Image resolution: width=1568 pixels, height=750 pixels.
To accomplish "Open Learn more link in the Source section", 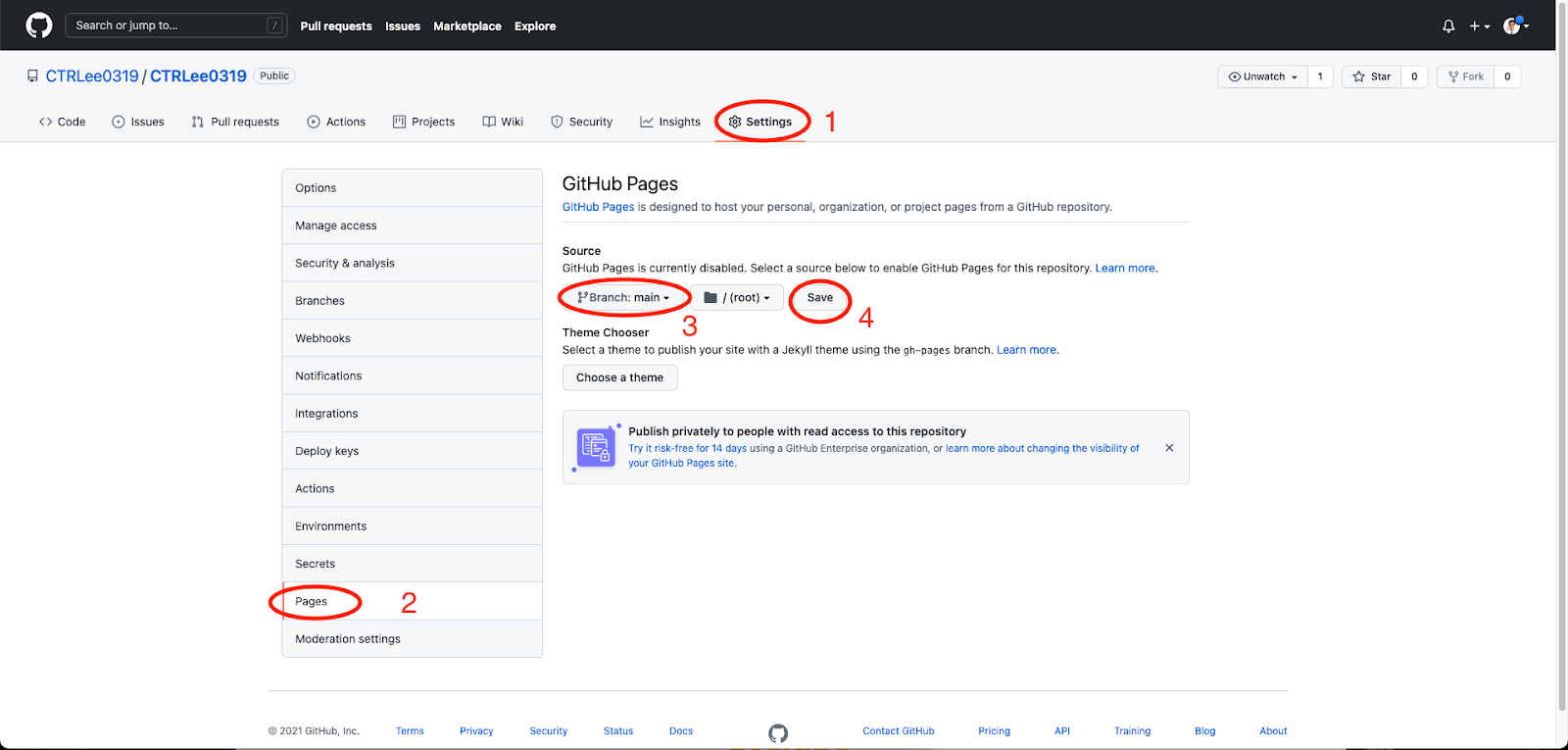I will coord(1124,268).
